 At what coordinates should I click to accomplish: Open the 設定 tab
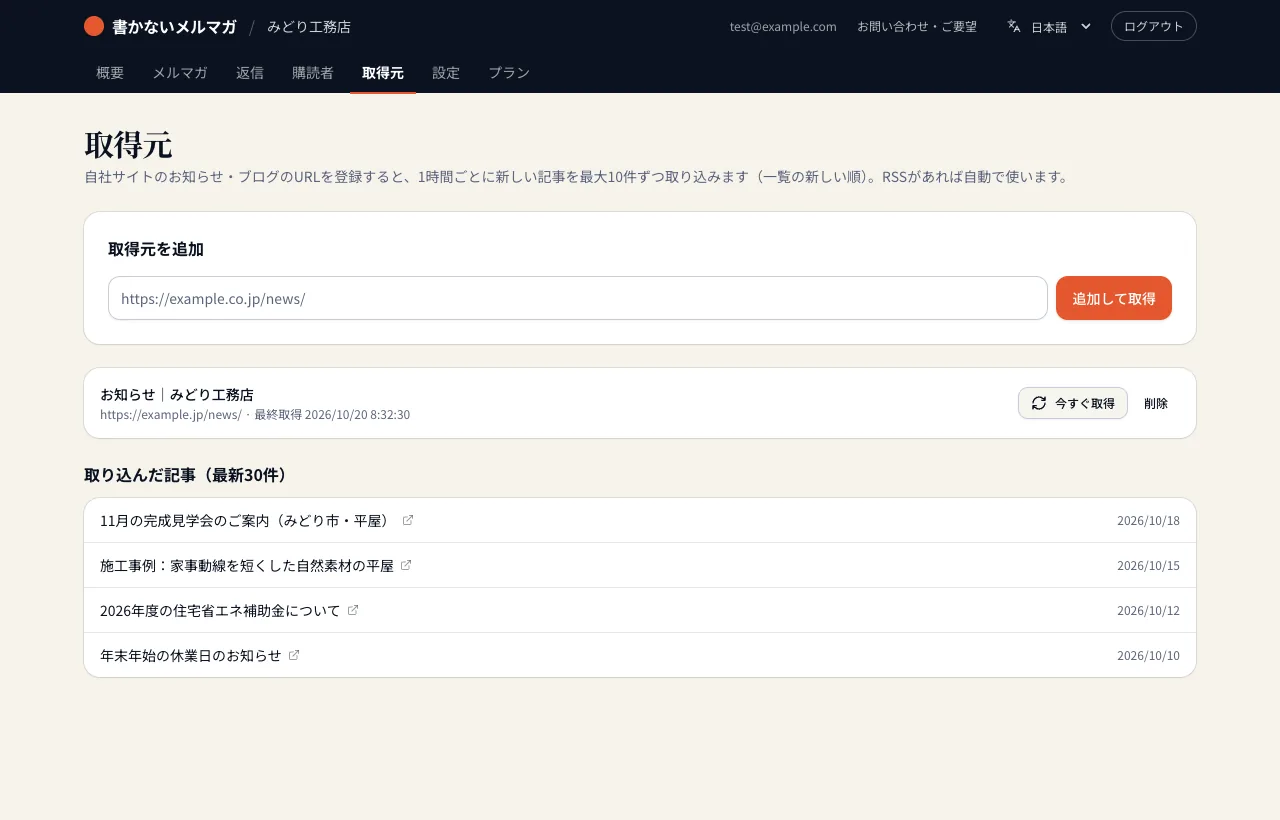coord(446,73)
